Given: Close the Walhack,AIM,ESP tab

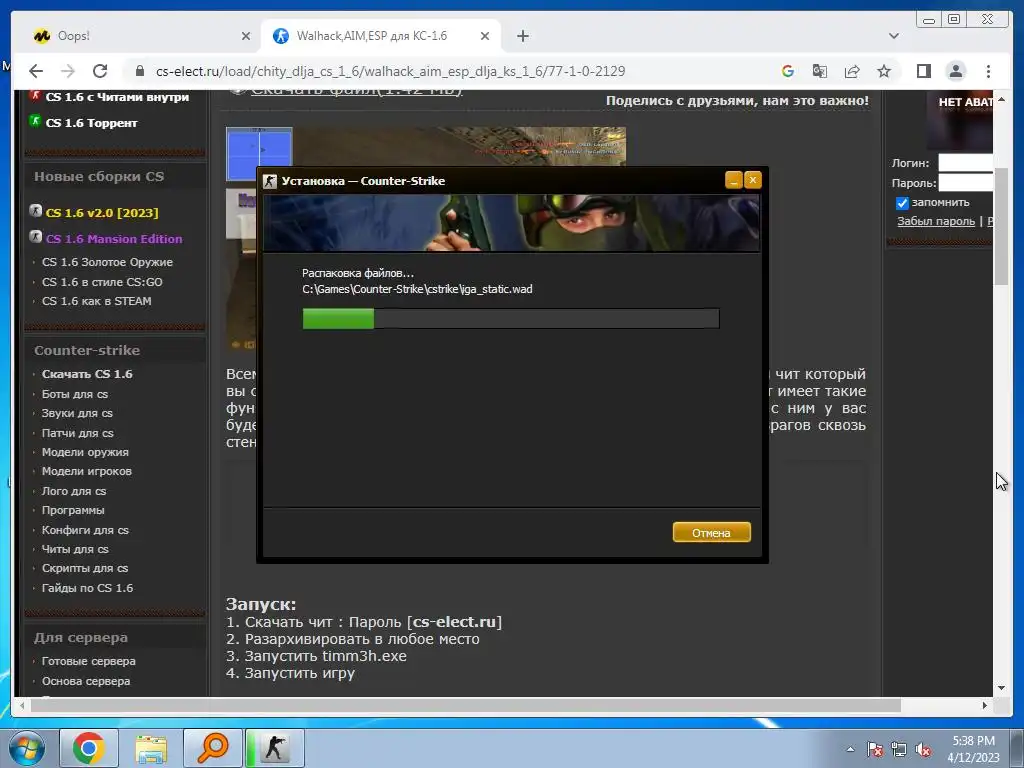Looking at the screenshot, I should point(485,36).
